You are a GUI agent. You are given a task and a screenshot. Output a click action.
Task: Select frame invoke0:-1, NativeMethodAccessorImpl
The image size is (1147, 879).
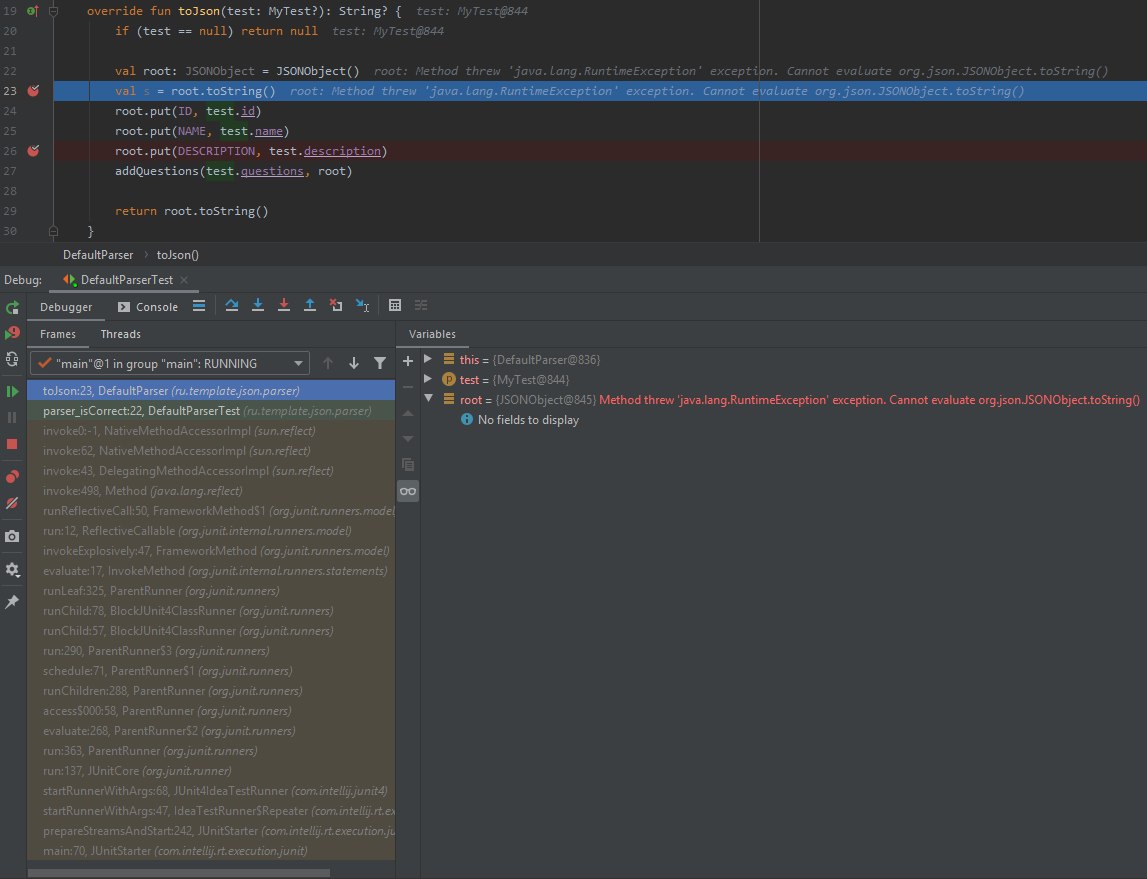[211, 431]
